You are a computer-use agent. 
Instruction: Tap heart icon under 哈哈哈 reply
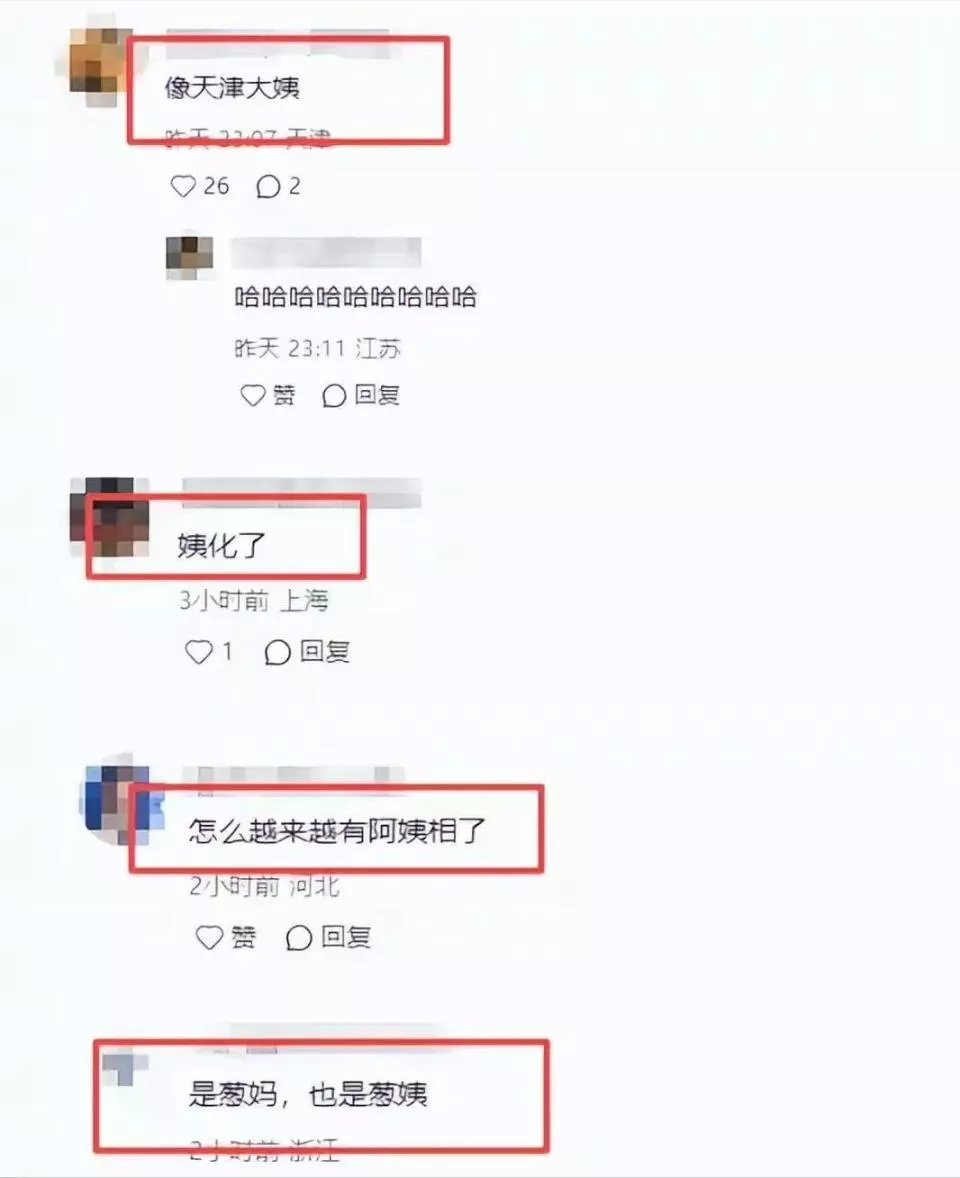253,395
